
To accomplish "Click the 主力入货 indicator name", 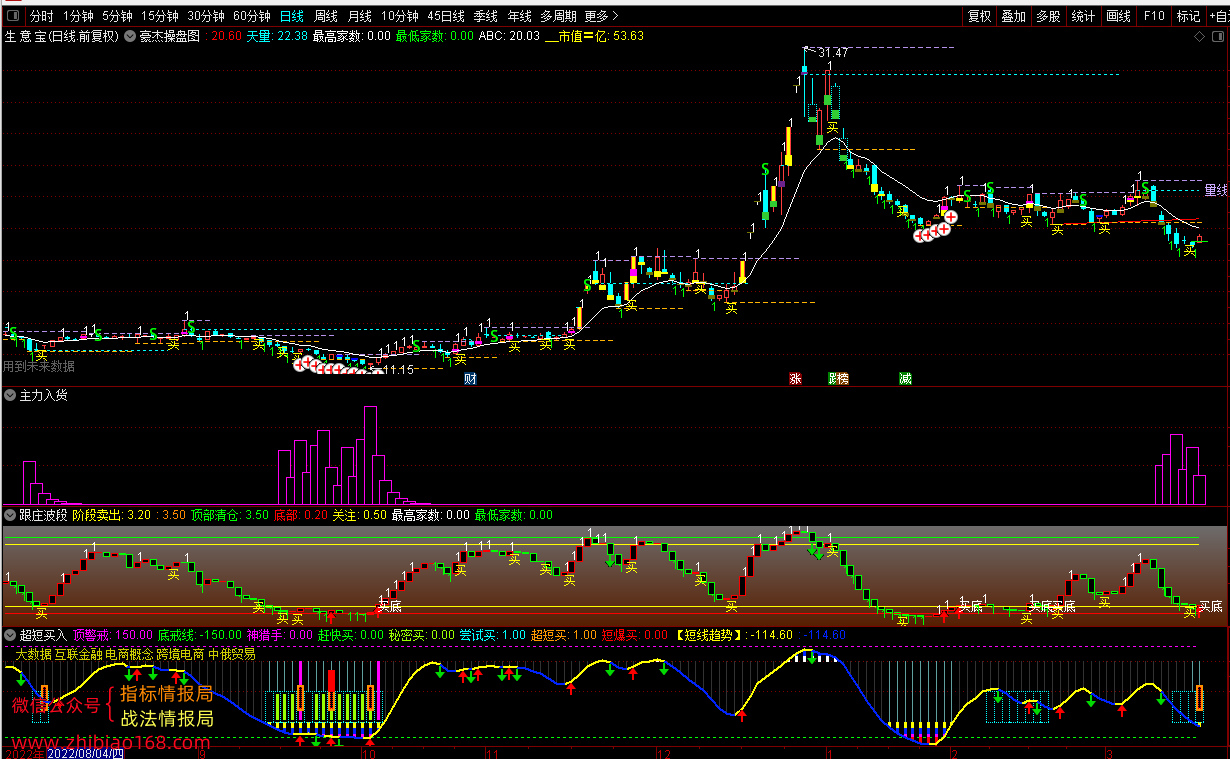I will 43,396.
